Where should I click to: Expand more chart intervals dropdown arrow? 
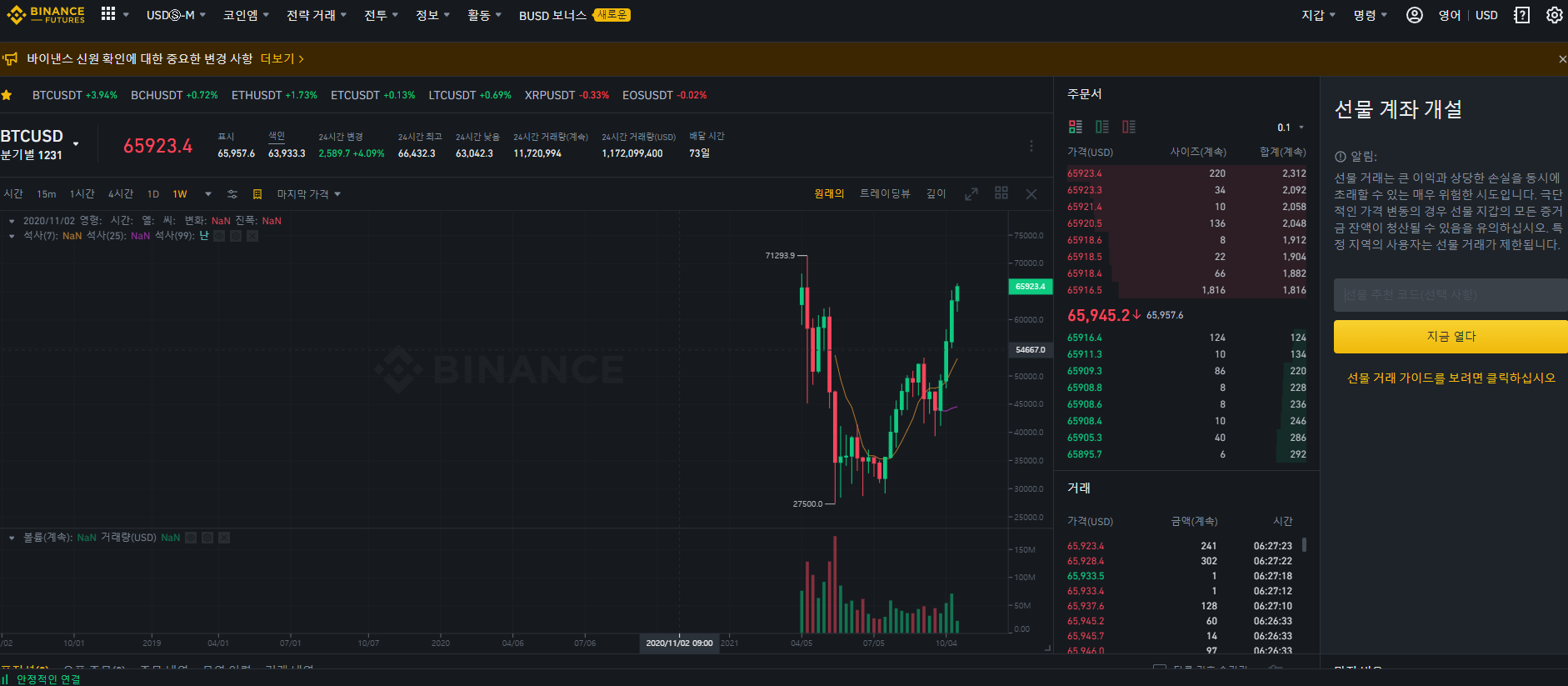[208, 194]
